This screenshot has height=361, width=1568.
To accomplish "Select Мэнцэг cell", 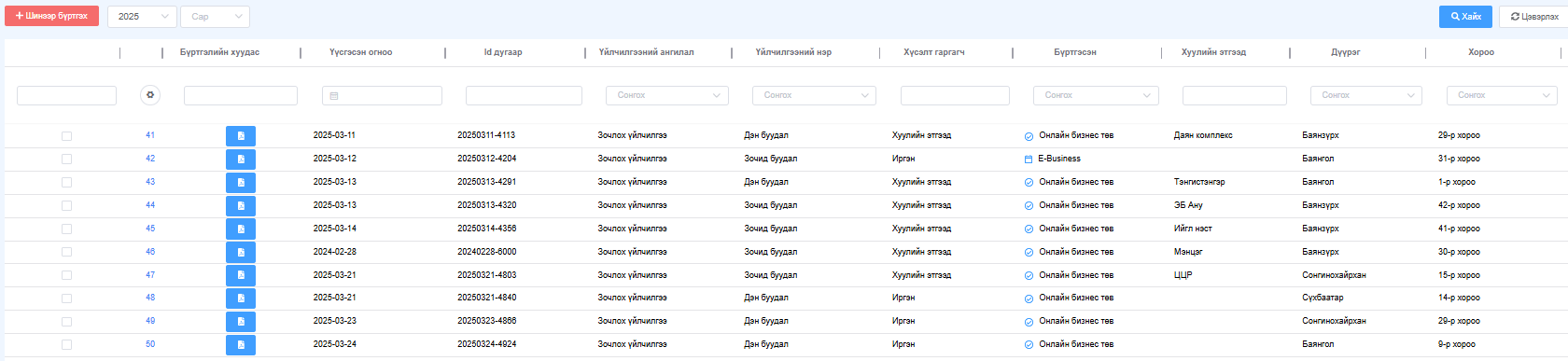I will tap(1188, 252).
